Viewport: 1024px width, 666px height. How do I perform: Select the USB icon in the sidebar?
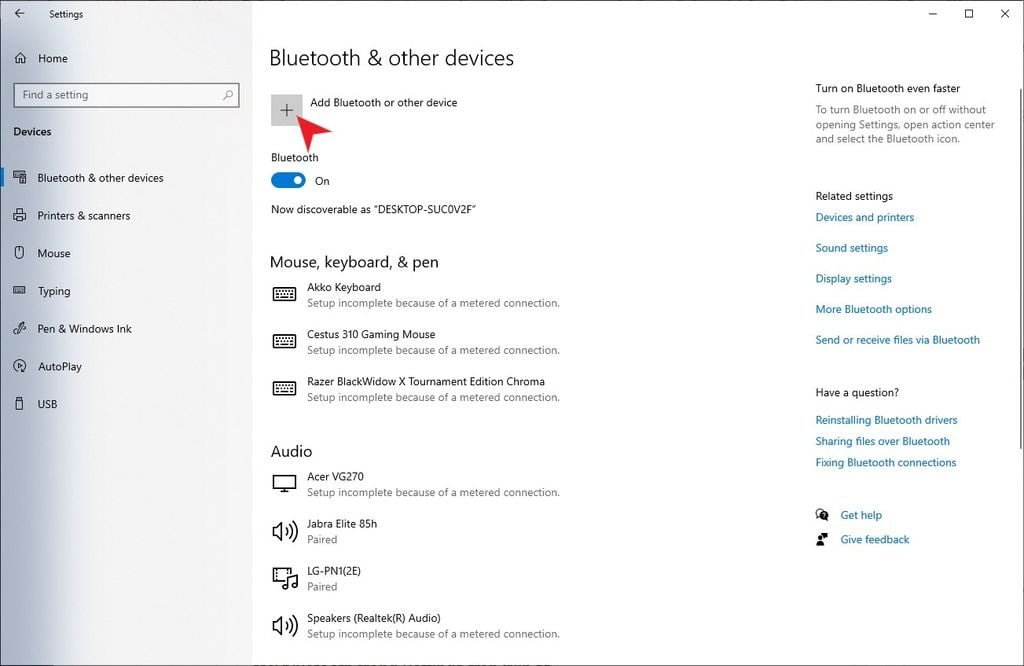20,404
